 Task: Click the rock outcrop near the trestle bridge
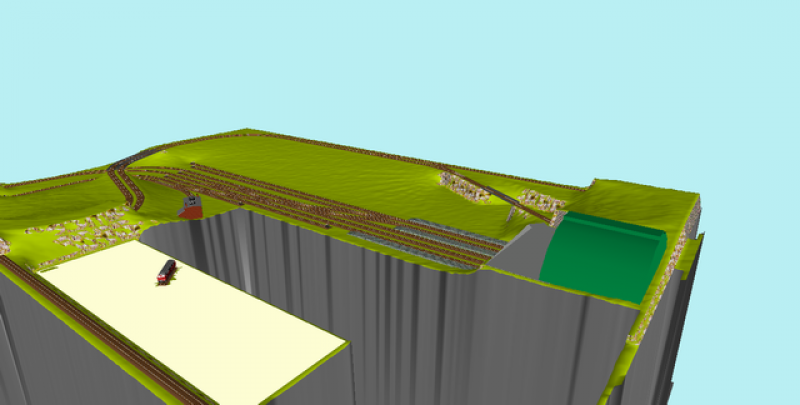click(465, 186)
